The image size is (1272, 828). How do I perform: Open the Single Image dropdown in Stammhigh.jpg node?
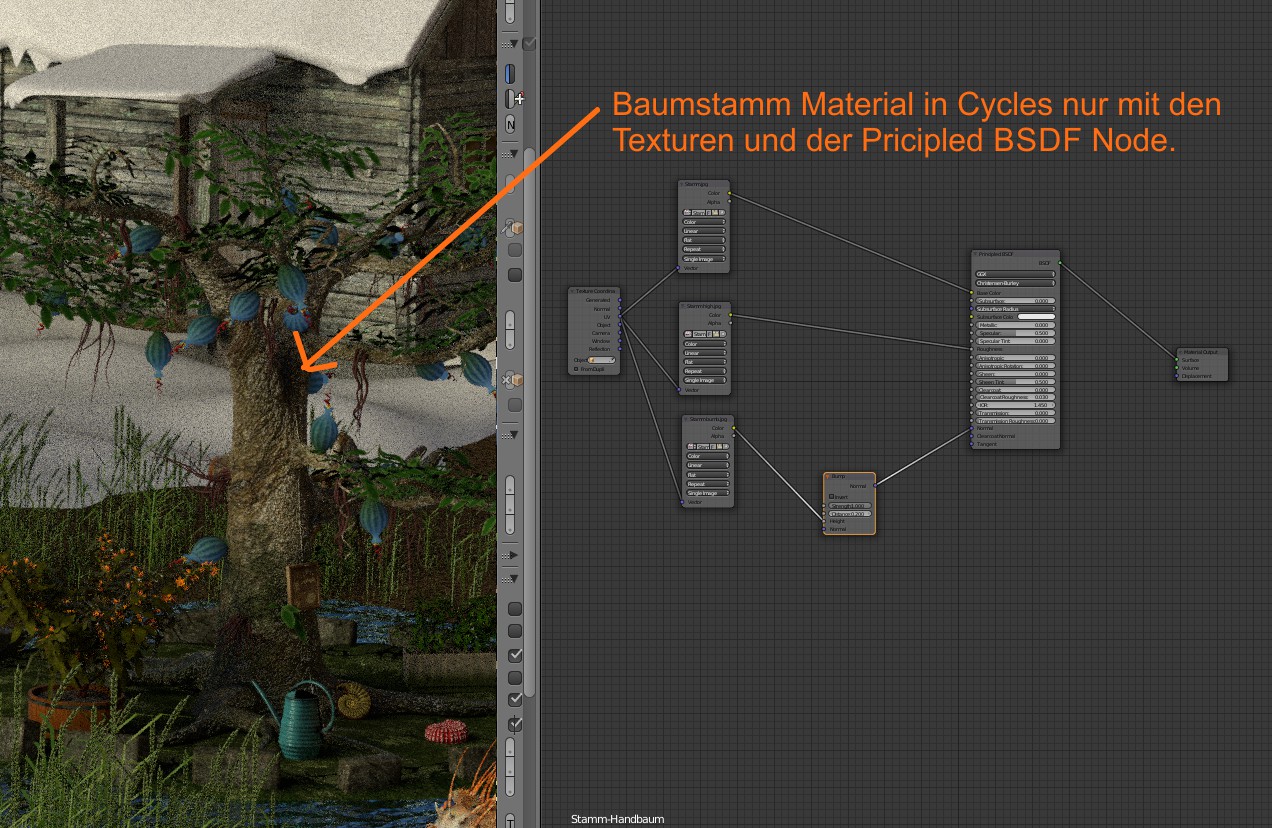706,380
